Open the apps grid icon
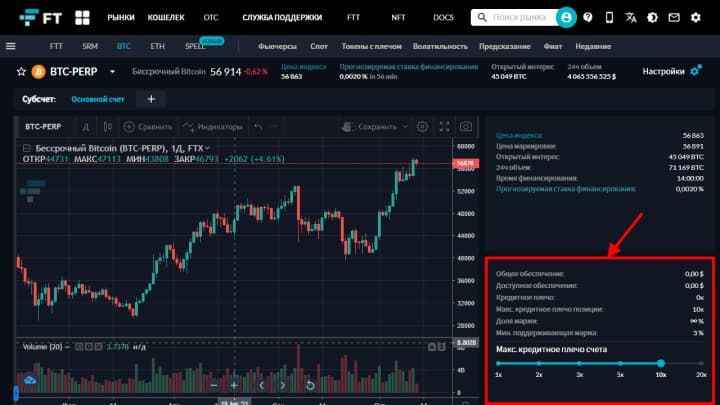720x405 pixels. click(x=82, y=17)
